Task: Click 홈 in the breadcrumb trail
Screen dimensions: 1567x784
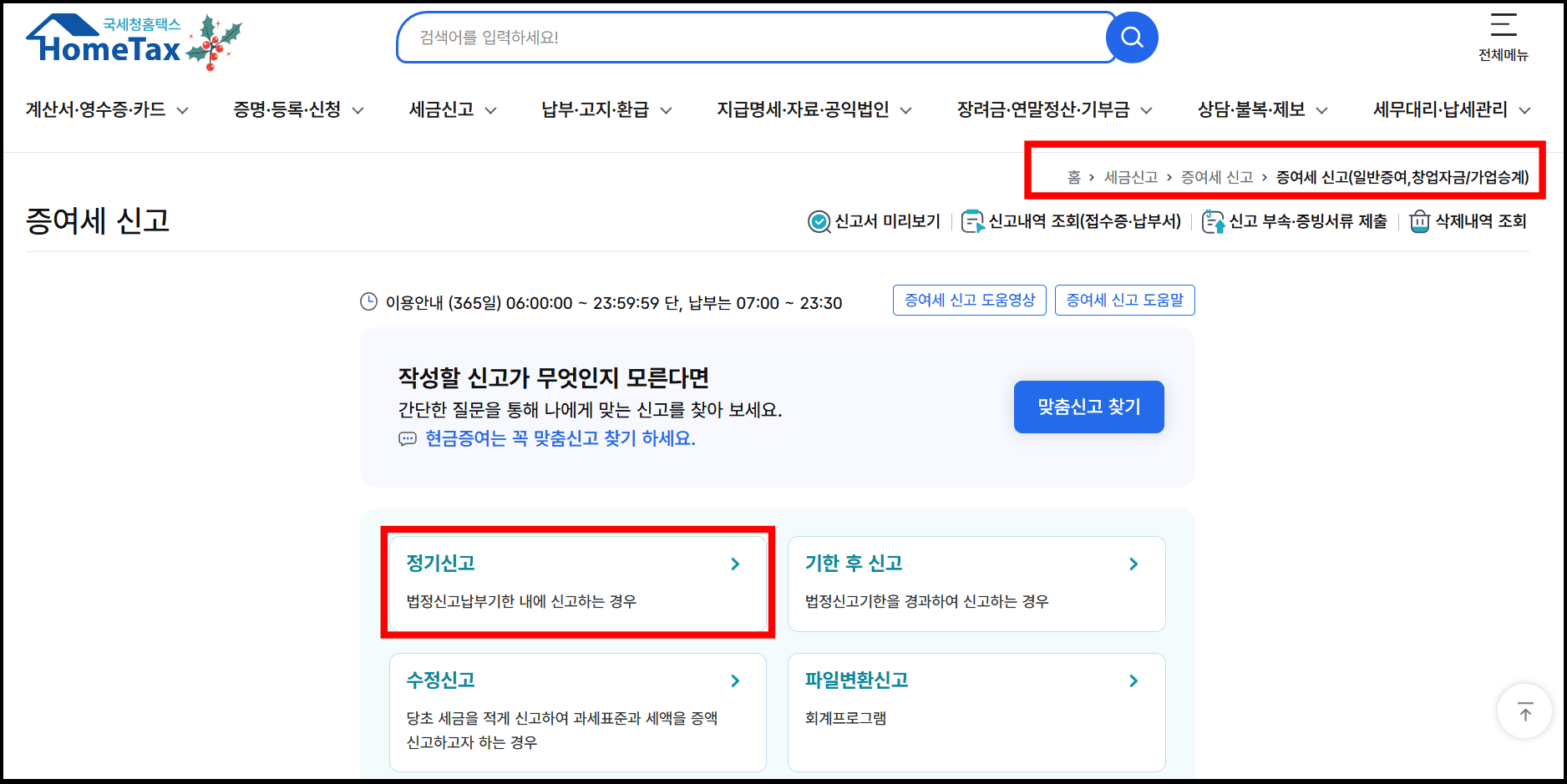Action: click(1072, 176)
